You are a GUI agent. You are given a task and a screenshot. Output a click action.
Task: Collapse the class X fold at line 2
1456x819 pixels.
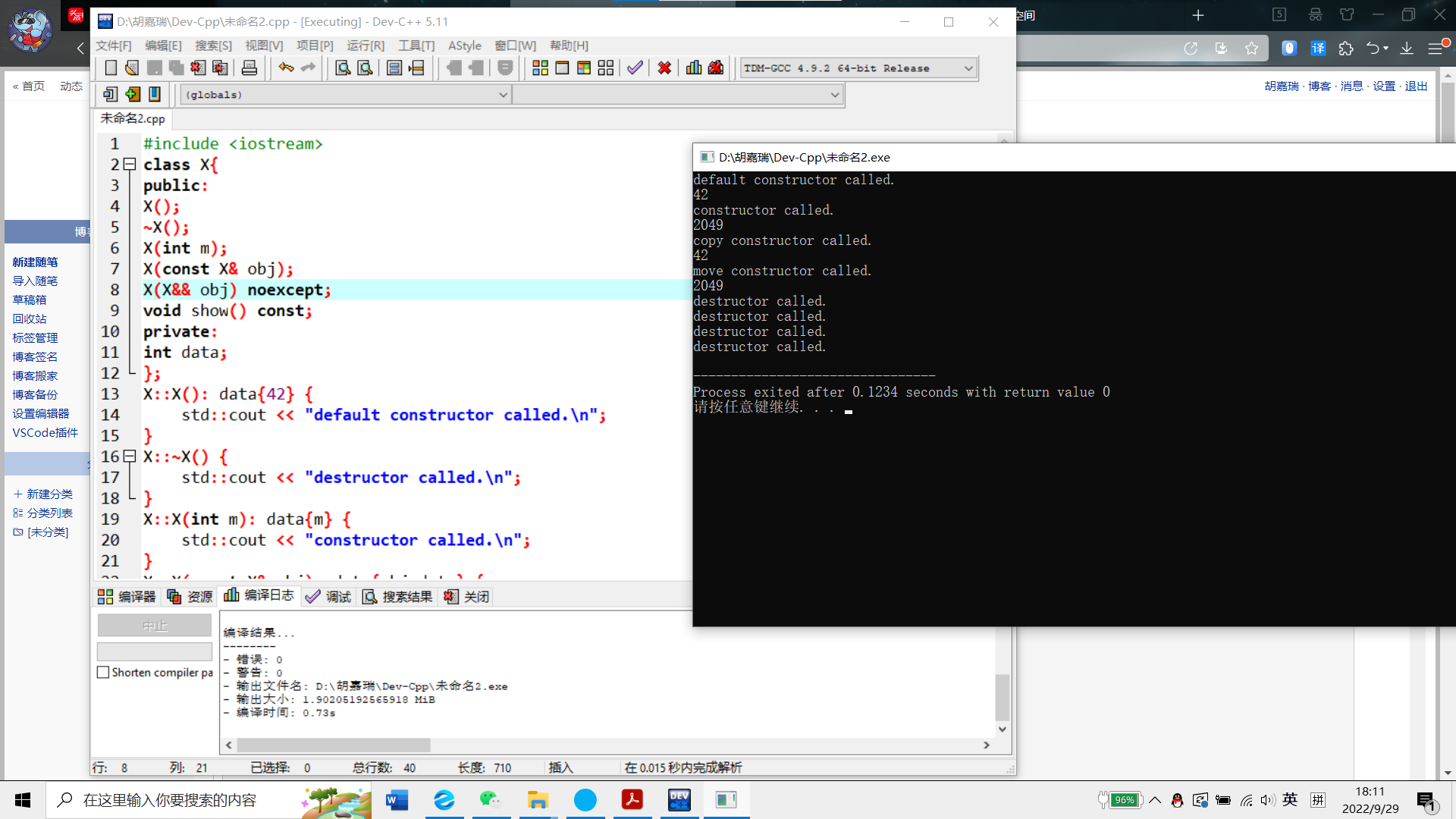[130, 165]
